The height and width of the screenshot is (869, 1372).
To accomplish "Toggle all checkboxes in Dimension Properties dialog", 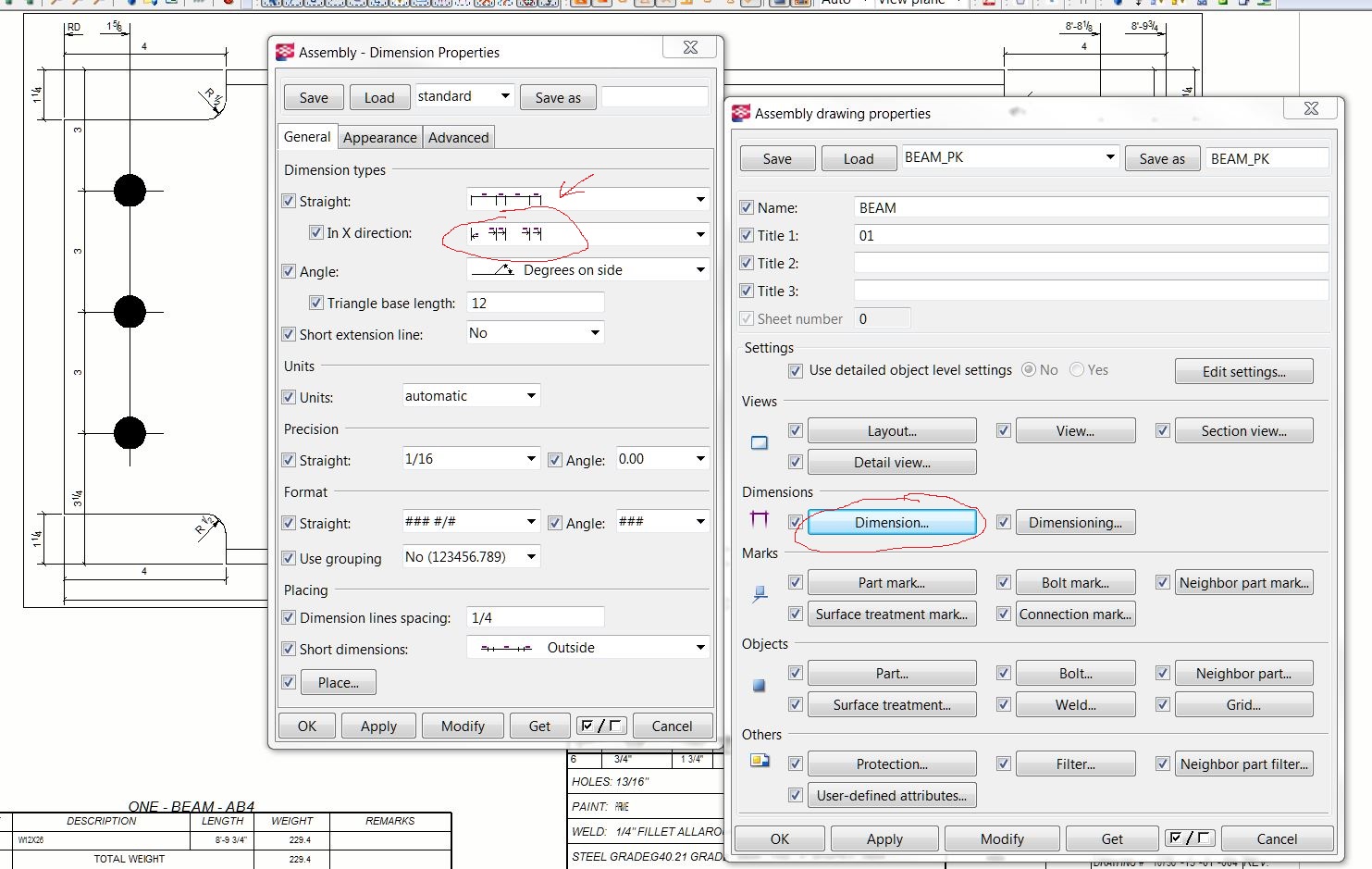I will pos(601,726).
